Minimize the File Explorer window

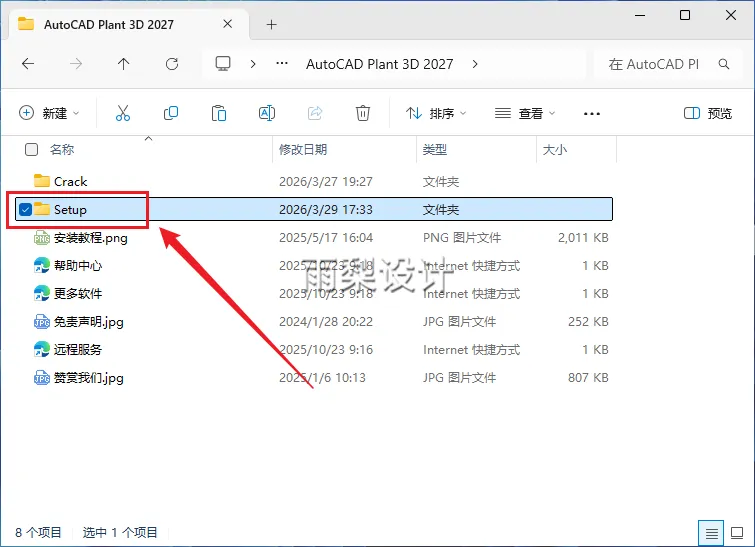[x=640, y=15]
